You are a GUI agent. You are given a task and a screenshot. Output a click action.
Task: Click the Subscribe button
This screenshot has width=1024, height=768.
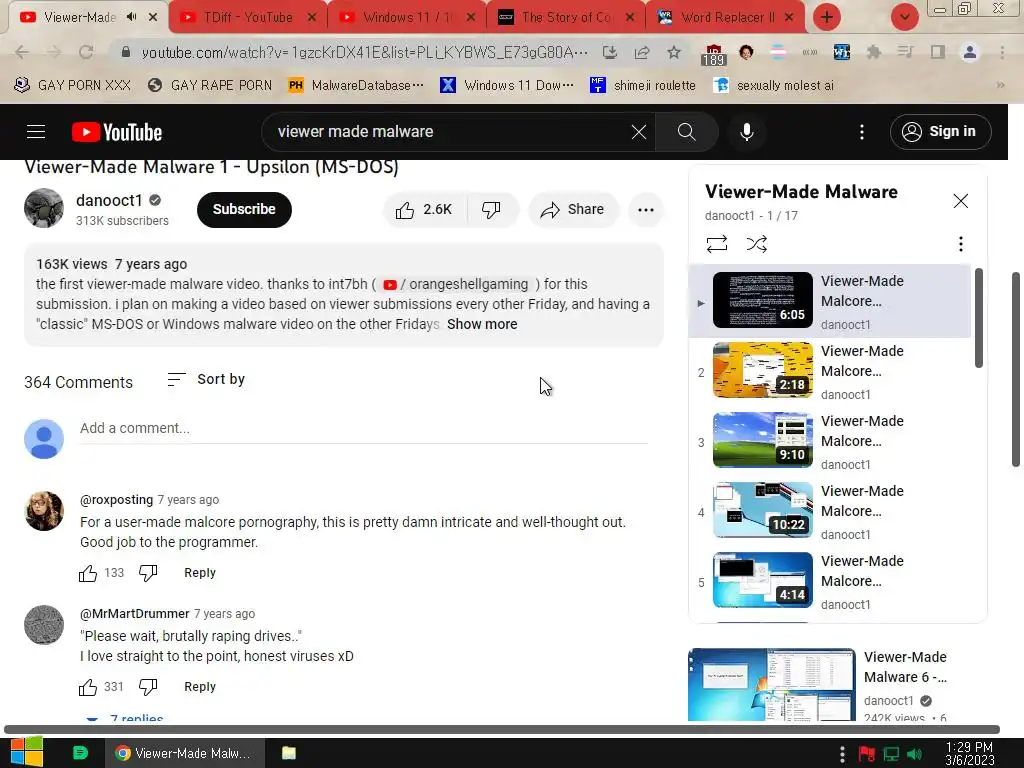click(x=244, y=210)
